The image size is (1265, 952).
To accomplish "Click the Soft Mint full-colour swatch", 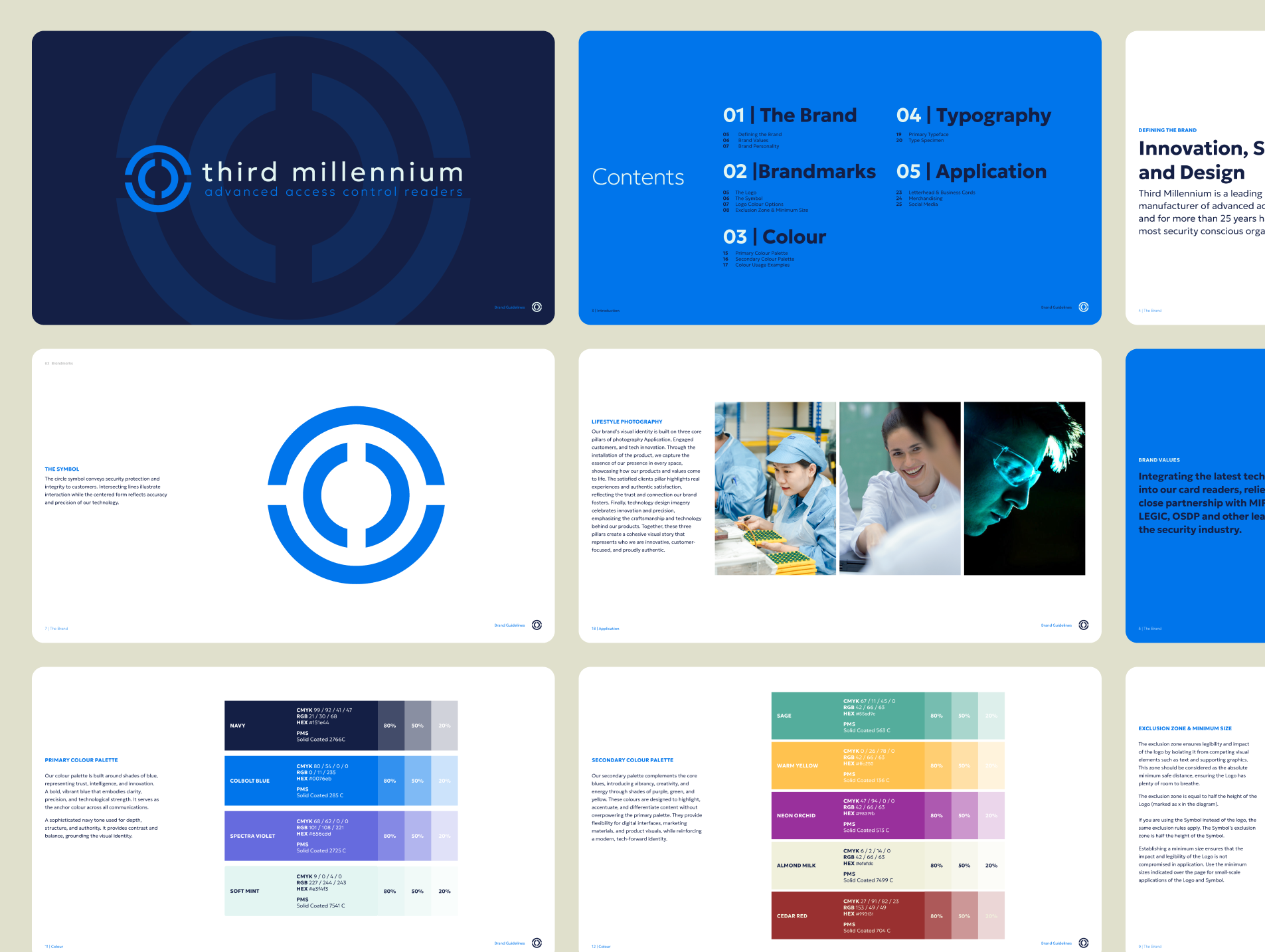I will [301, 891].
